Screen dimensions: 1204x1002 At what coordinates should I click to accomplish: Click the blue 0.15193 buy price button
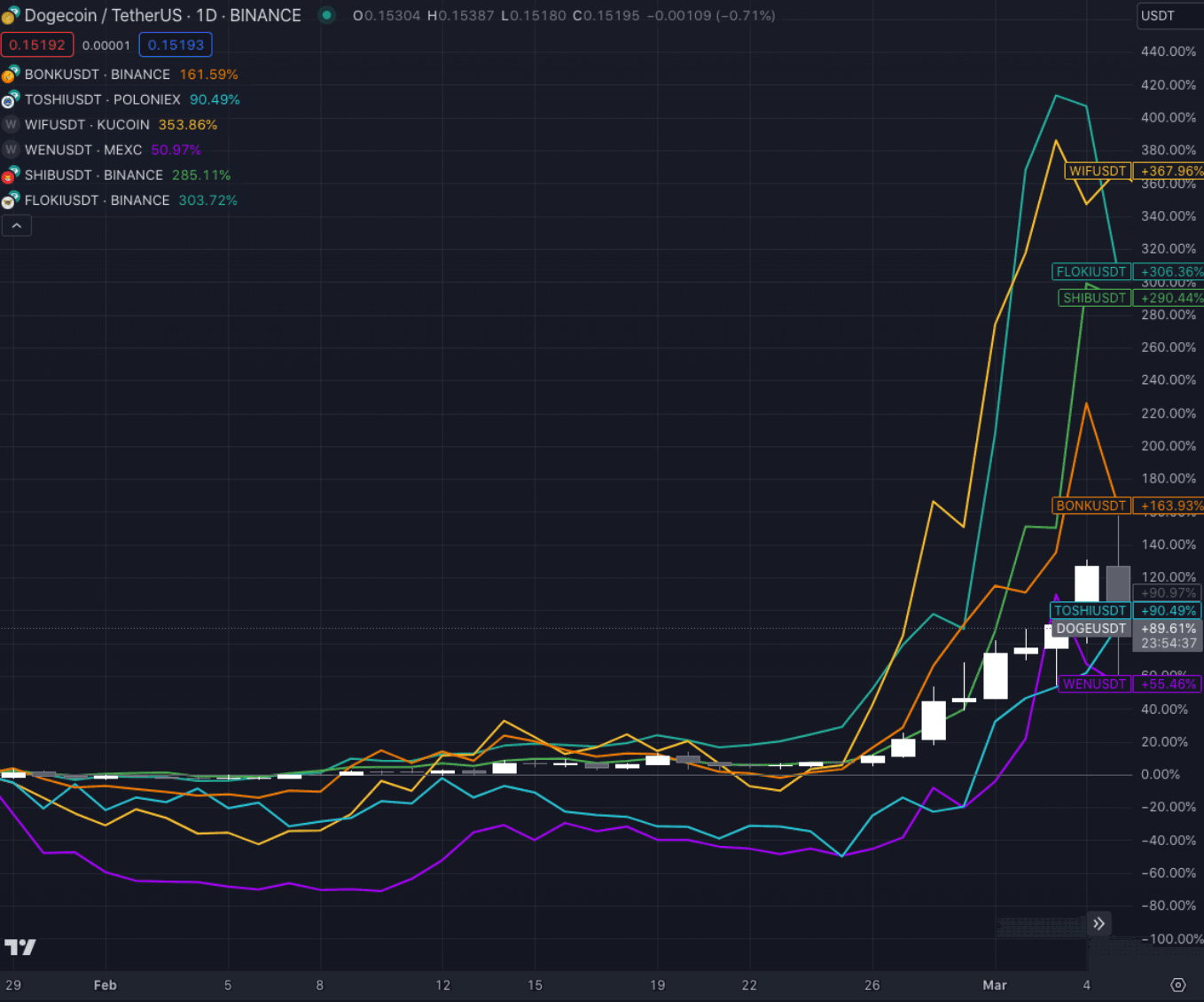point(176,45)
